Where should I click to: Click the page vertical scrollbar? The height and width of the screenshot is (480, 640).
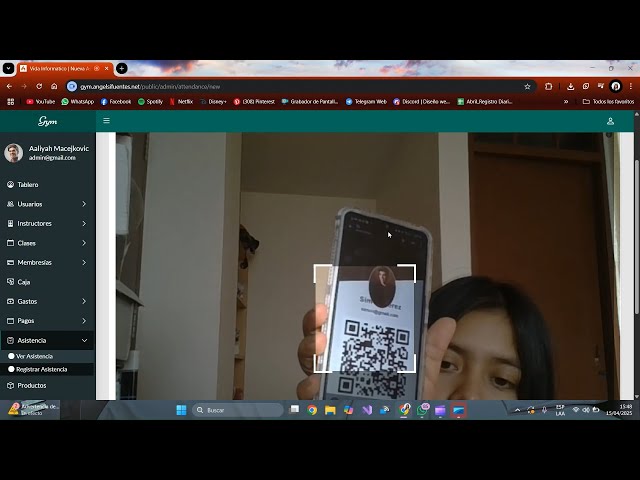(x=637, y=237)
